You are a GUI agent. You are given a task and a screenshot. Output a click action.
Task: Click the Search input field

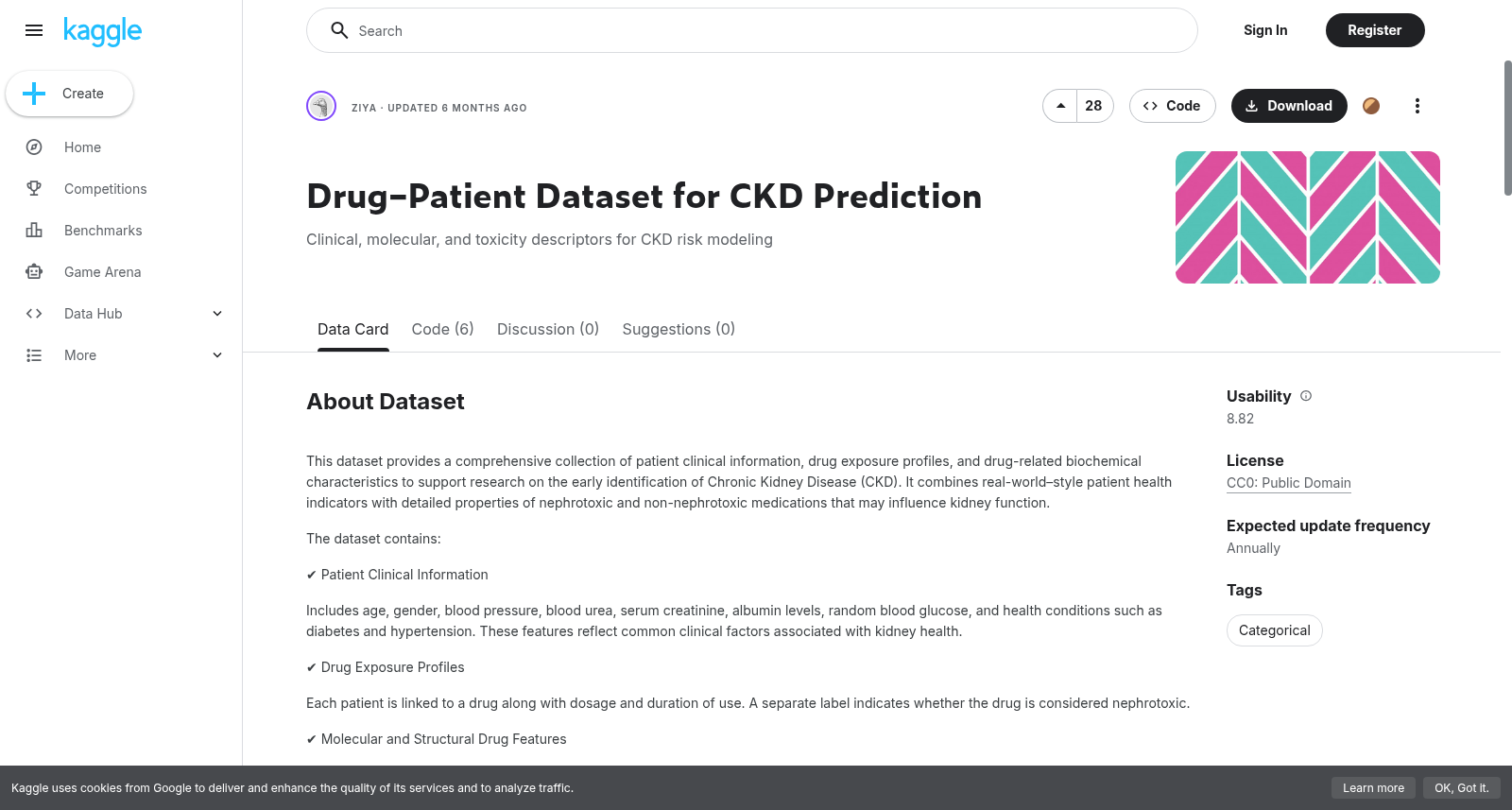click(x=752, y=30)
